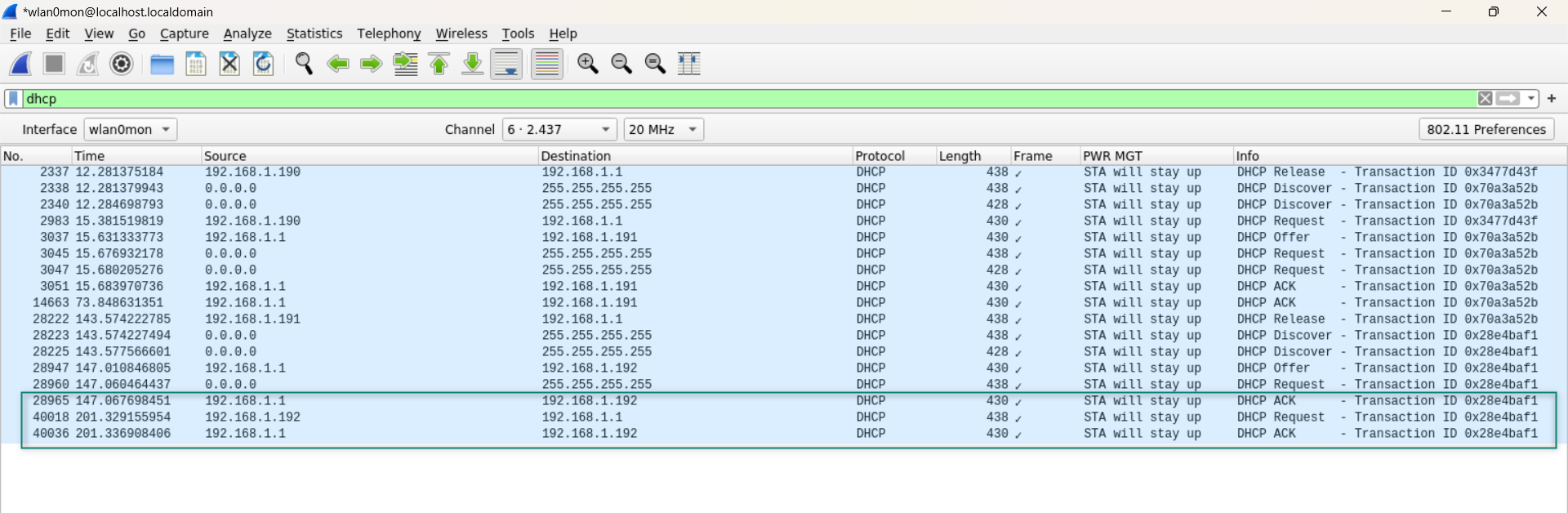Open the Channel 6 · 2.437 dropdown

click(559, 130)
